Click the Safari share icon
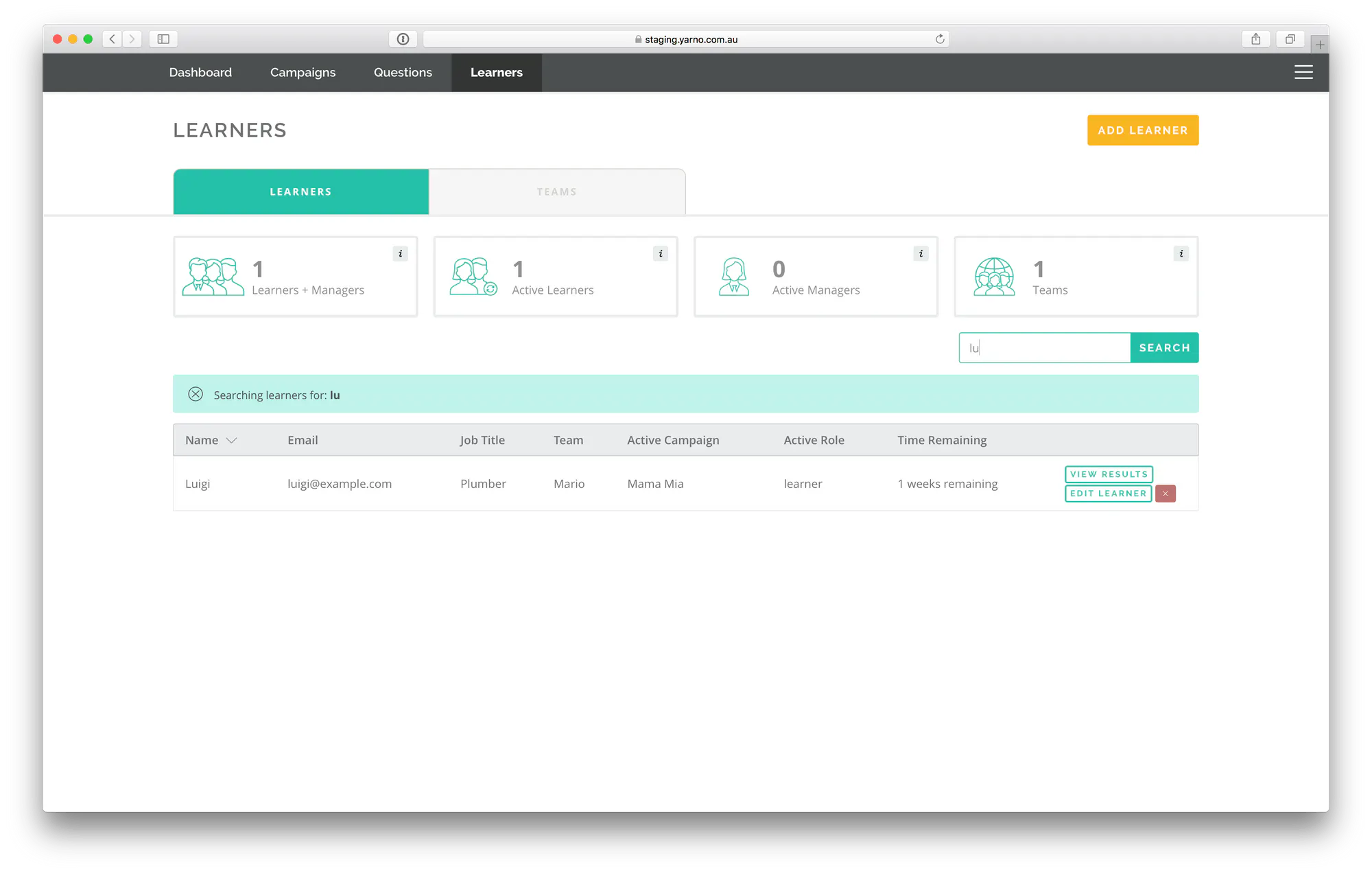The image size is (1372, 873). [1255, 39]
